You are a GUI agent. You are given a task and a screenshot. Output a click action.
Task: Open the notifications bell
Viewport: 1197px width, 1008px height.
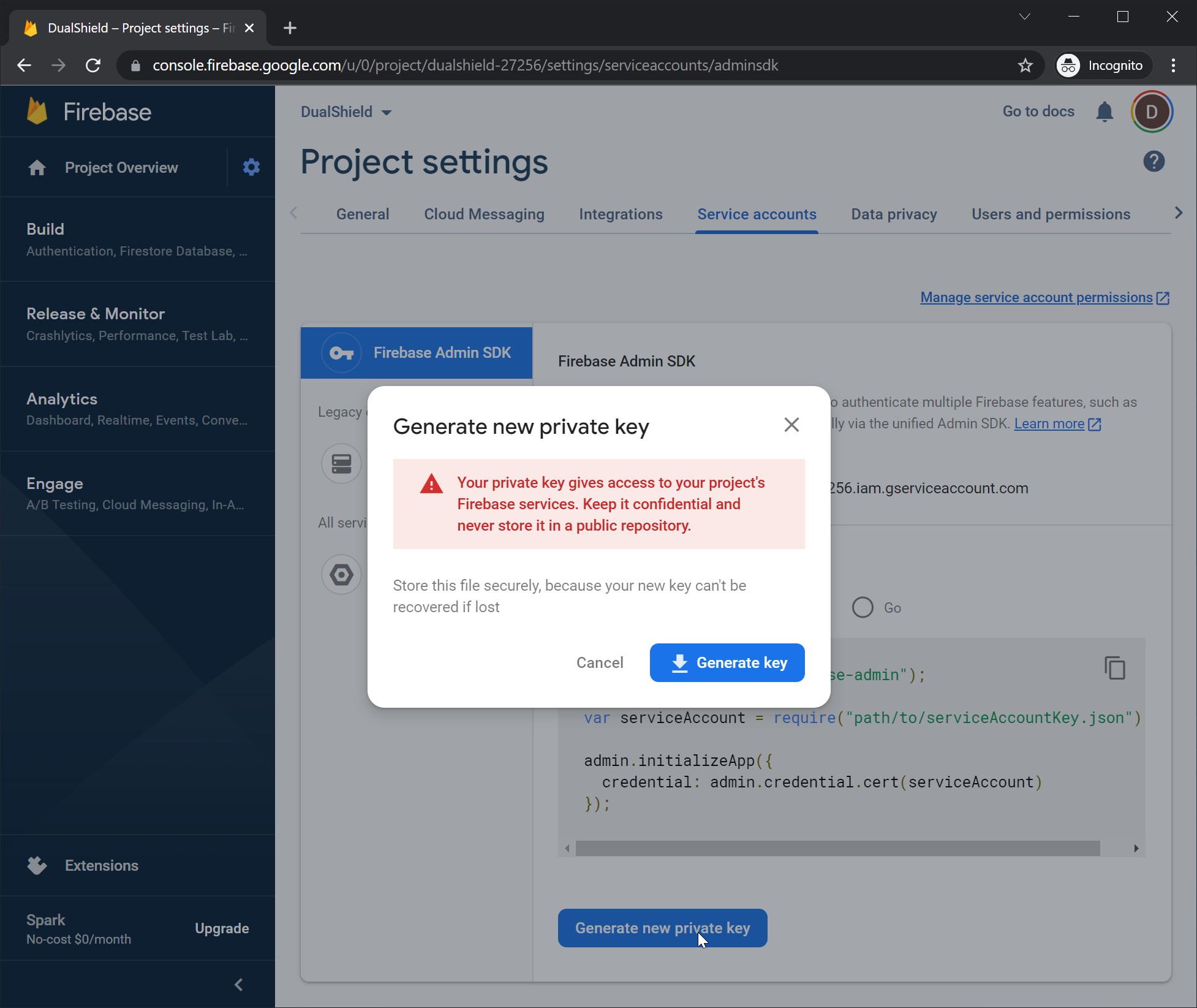pos(1104,112)
